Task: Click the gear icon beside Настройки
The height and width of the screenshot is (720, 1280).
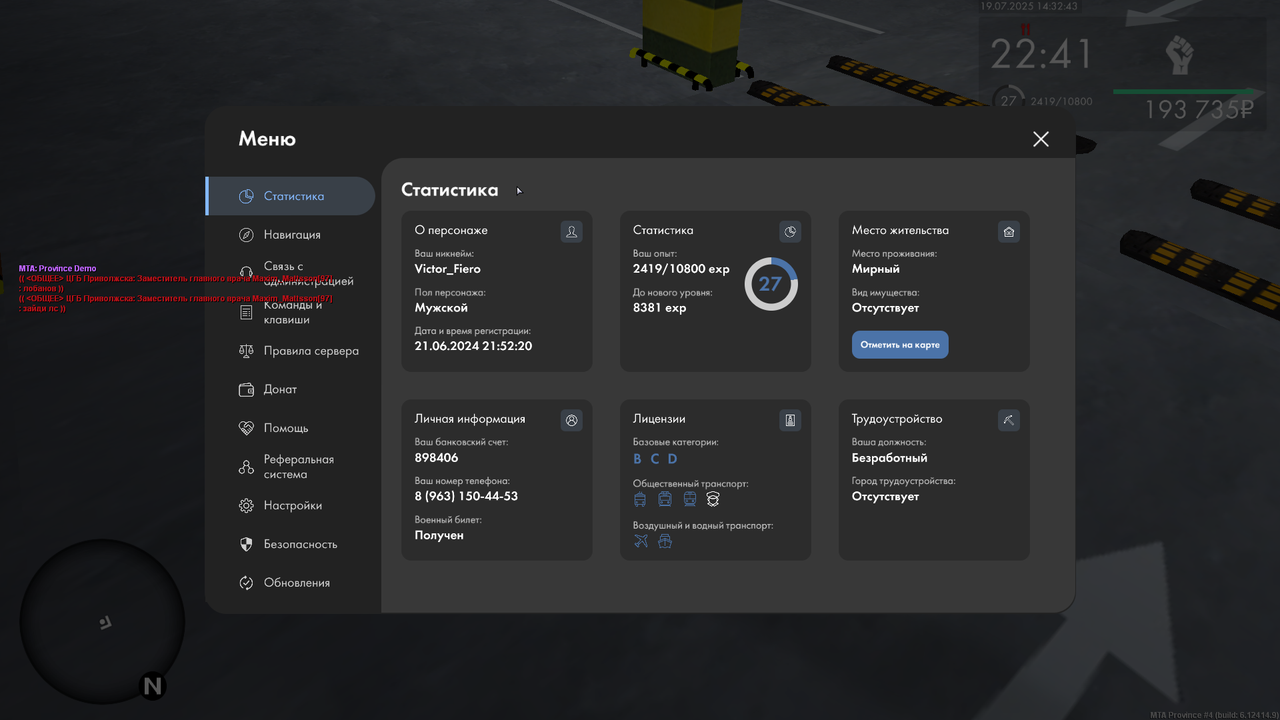Action: pos(246,506)
